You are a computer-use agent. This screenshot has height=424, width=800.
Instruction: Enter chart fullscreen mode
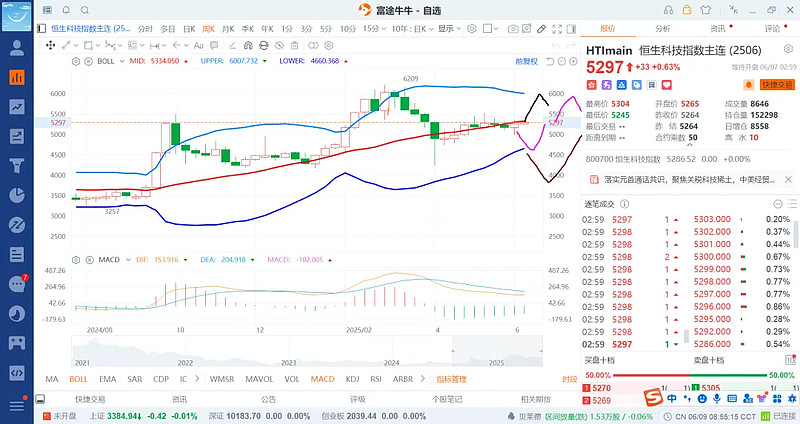(x=557, y=29)
